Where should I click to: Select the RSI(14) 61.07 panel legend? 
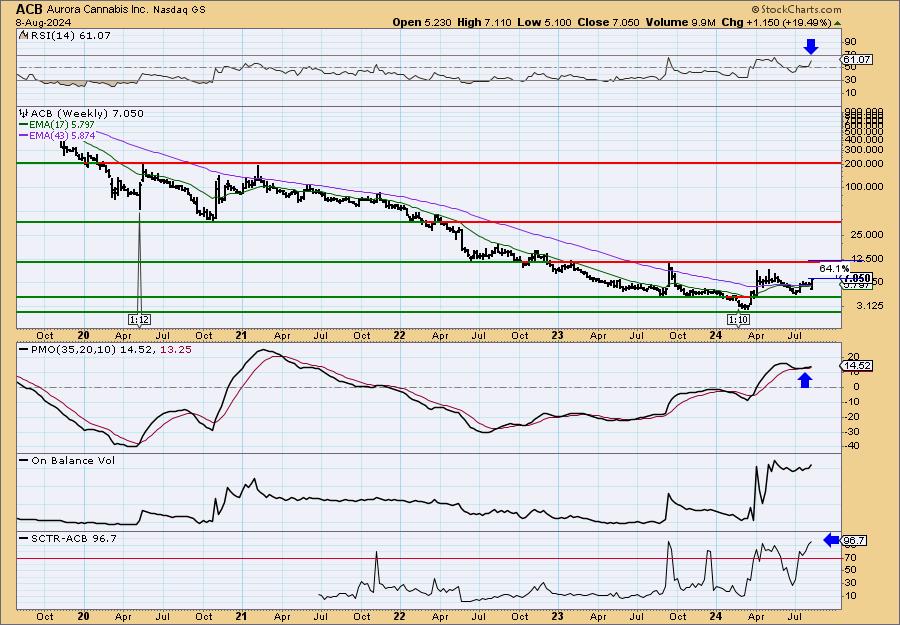tap(70, 35)
